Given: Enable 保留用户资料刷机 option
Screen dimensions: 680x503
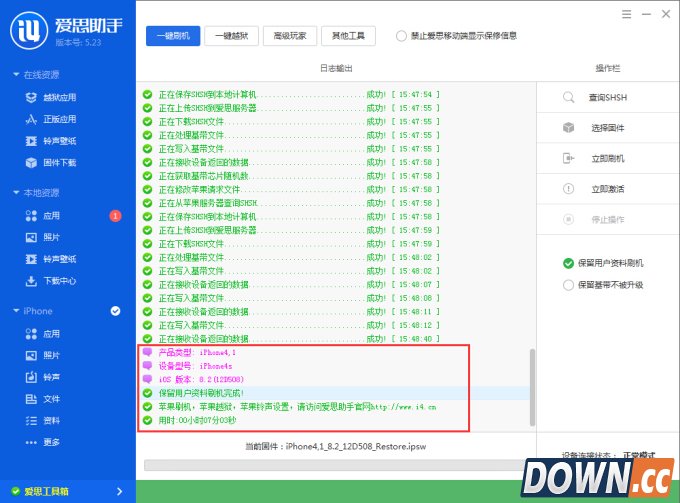Looking at the screenshot, I should coord(568,263).
